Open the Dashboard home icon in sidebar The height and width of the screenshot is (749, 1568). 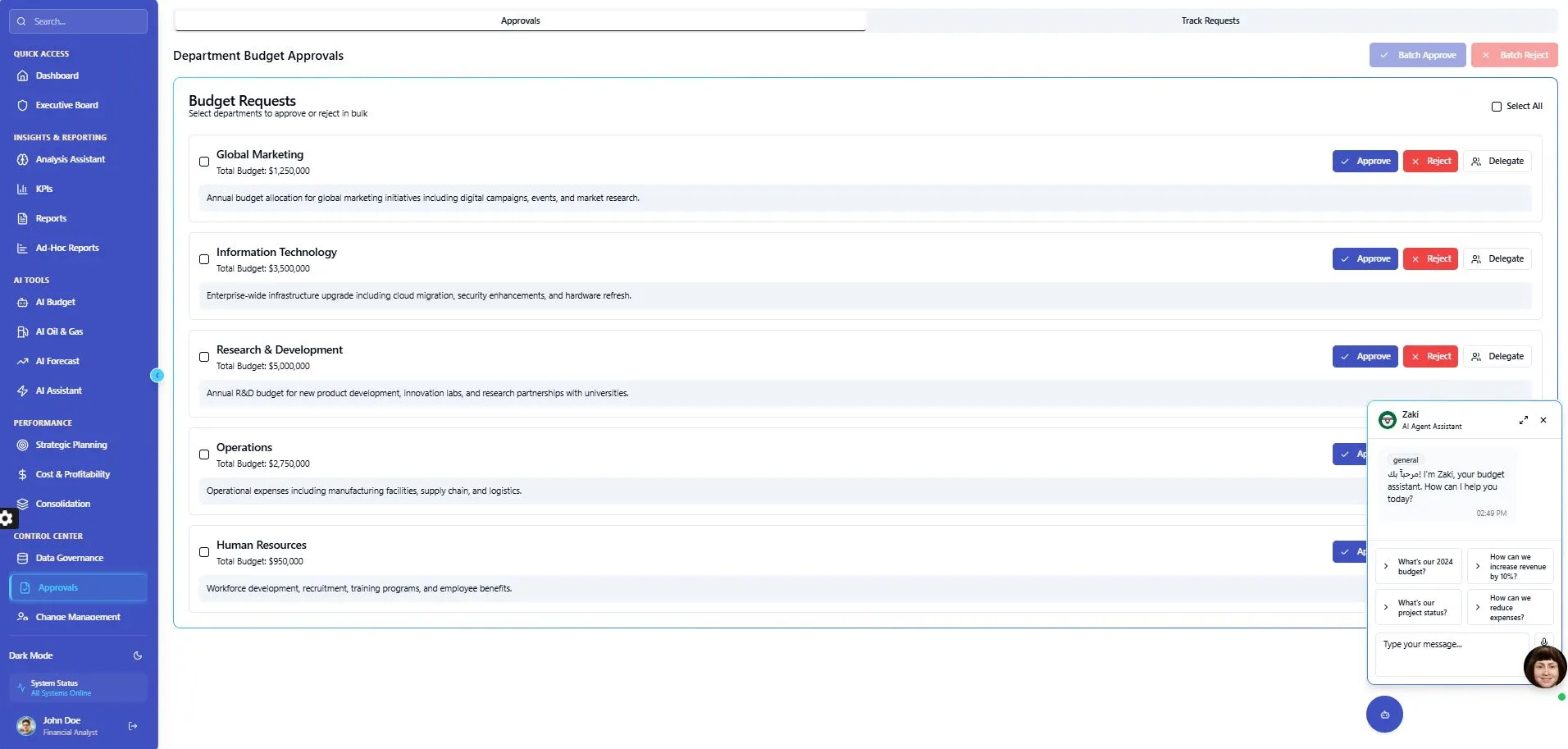(22, 75)
